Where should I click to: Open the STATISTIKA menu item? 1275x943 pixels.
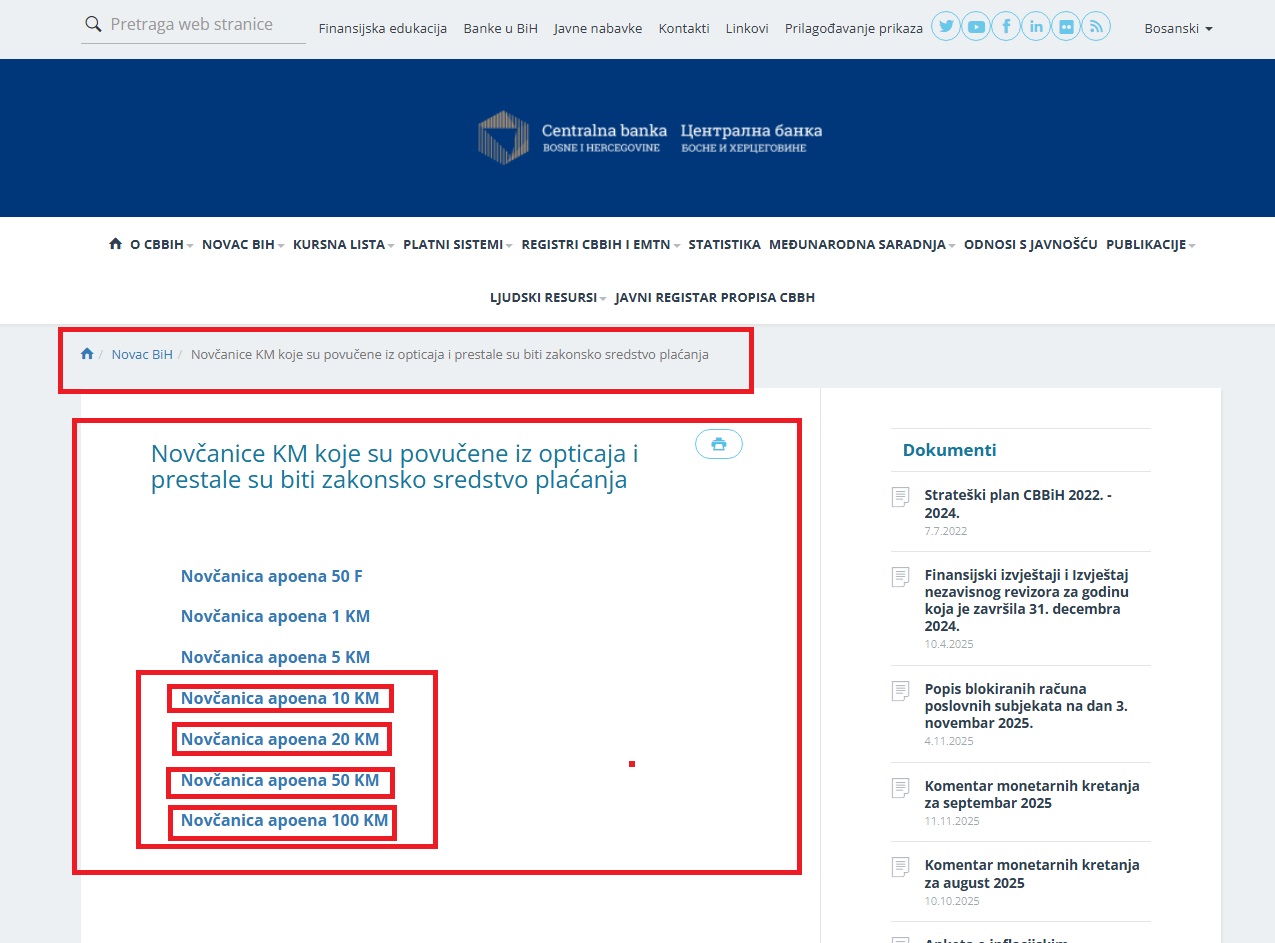pos(724,244)
